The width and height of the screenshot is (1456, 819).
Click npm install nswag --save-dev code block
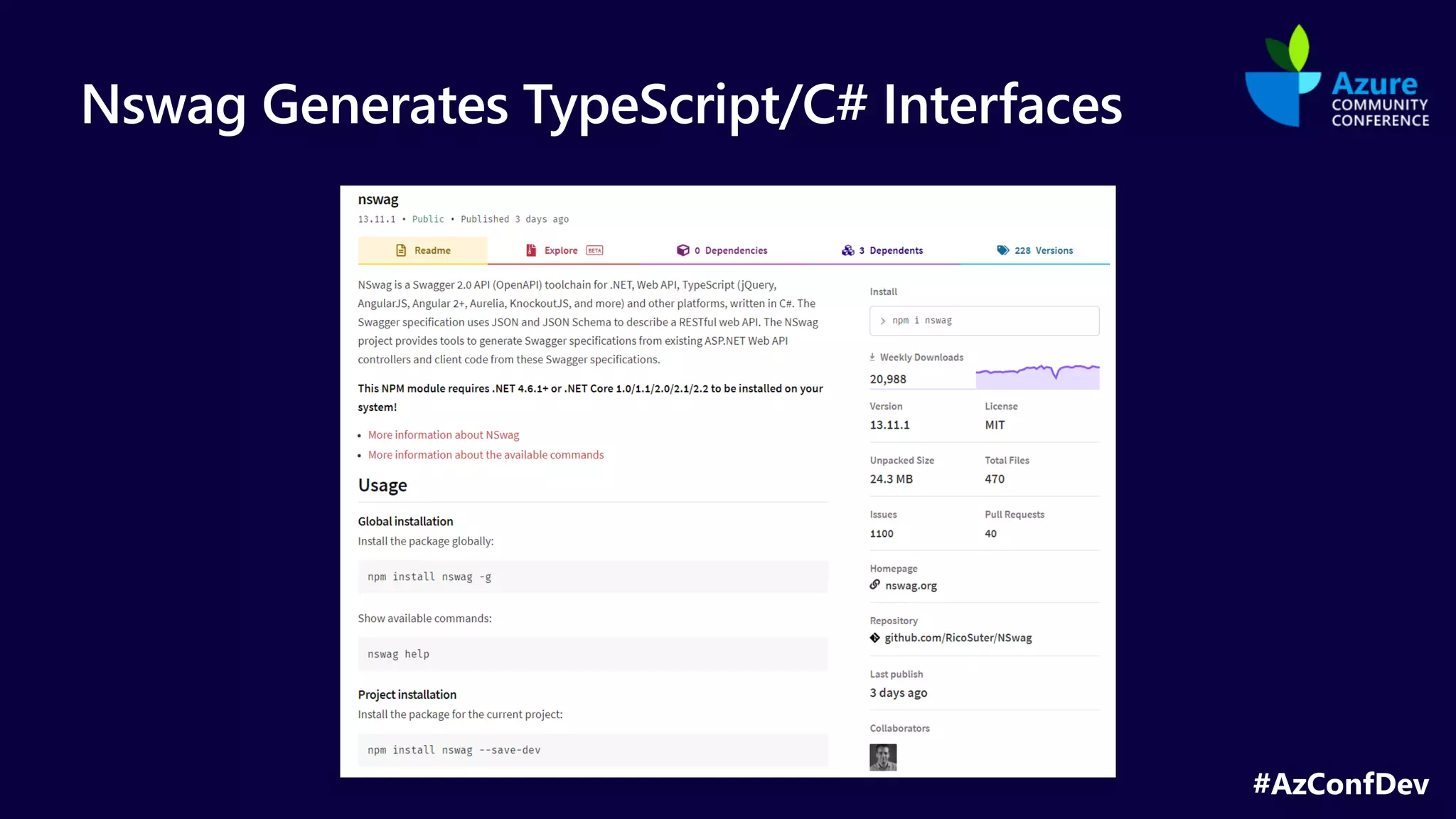tap(593, 750)
